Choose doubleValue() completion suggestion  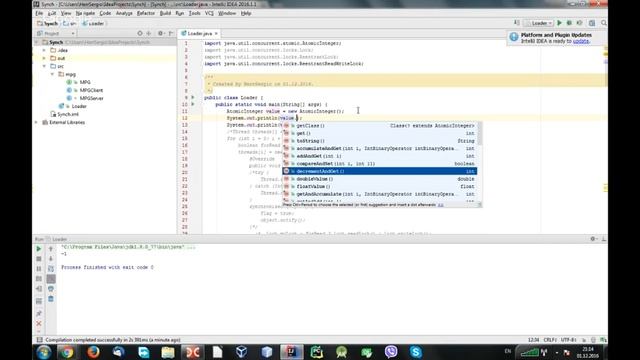(x=380, y=179)
